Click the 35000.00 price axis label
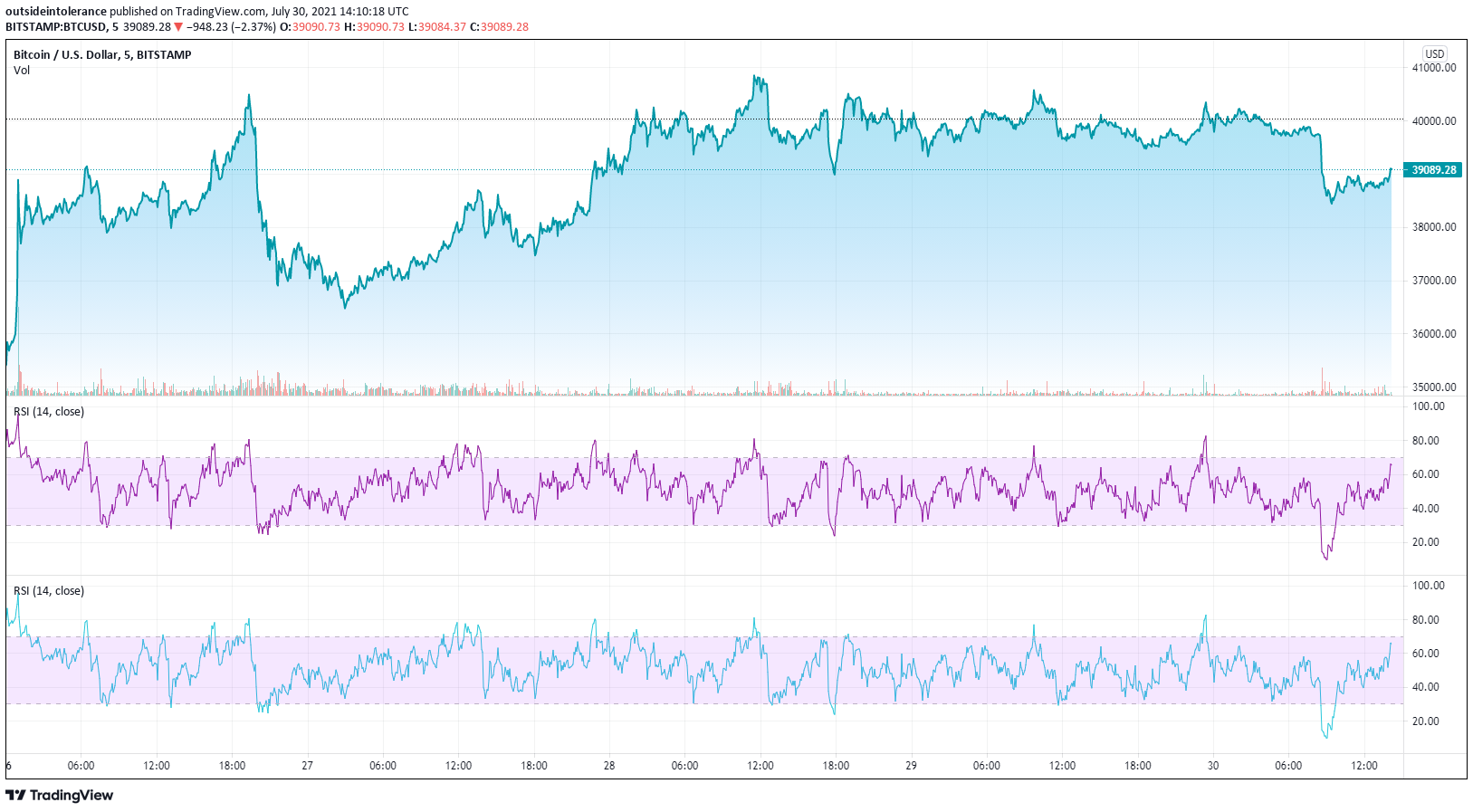Viewport: 1473px width, 812px height. coord(1435,387)
